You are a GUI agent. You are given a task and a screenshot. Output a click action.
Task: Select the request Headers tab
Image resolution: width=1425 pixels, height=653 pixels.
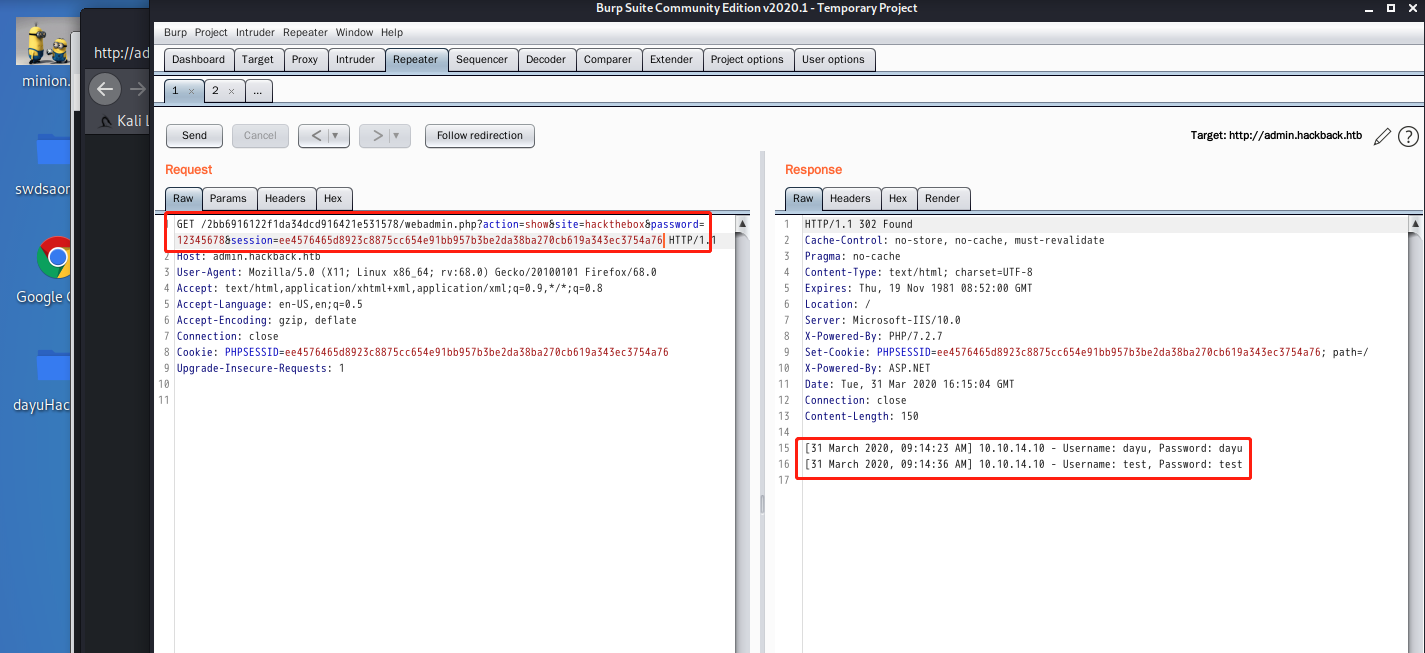[x=285, y=199]
